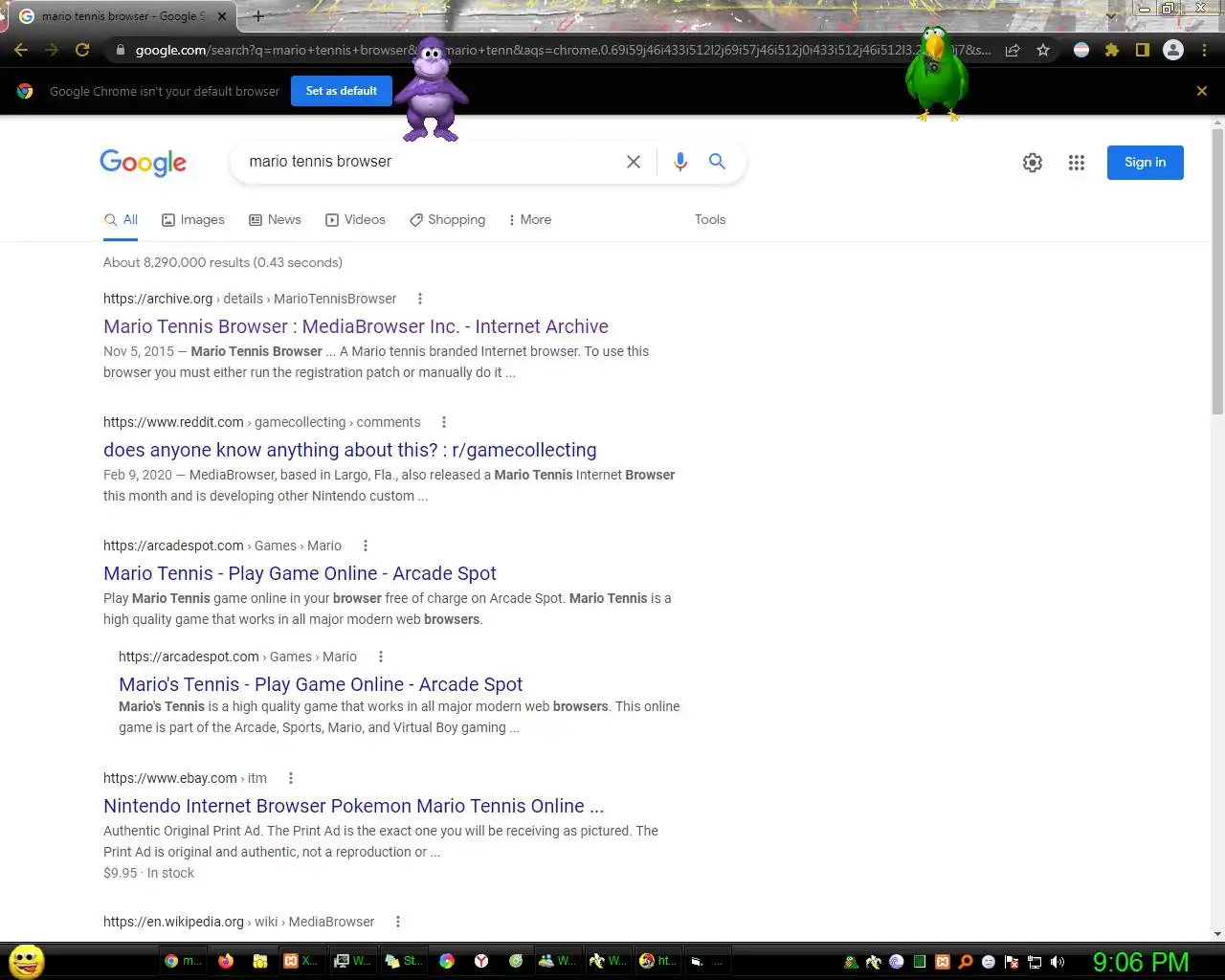Screen dimensions: 1225x980
Task: Open Chrome's three-dot menu
Action: [x=1204, y=50]
